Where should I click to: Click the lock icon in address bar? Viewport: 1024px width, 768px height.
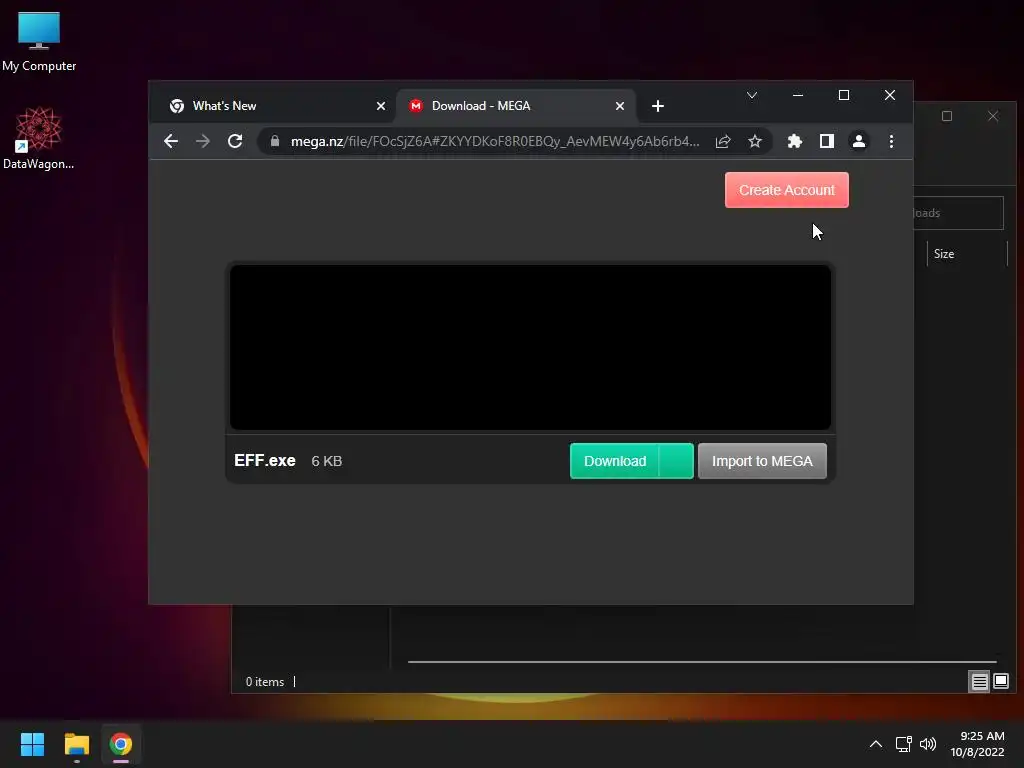click(x=275, y=141)
